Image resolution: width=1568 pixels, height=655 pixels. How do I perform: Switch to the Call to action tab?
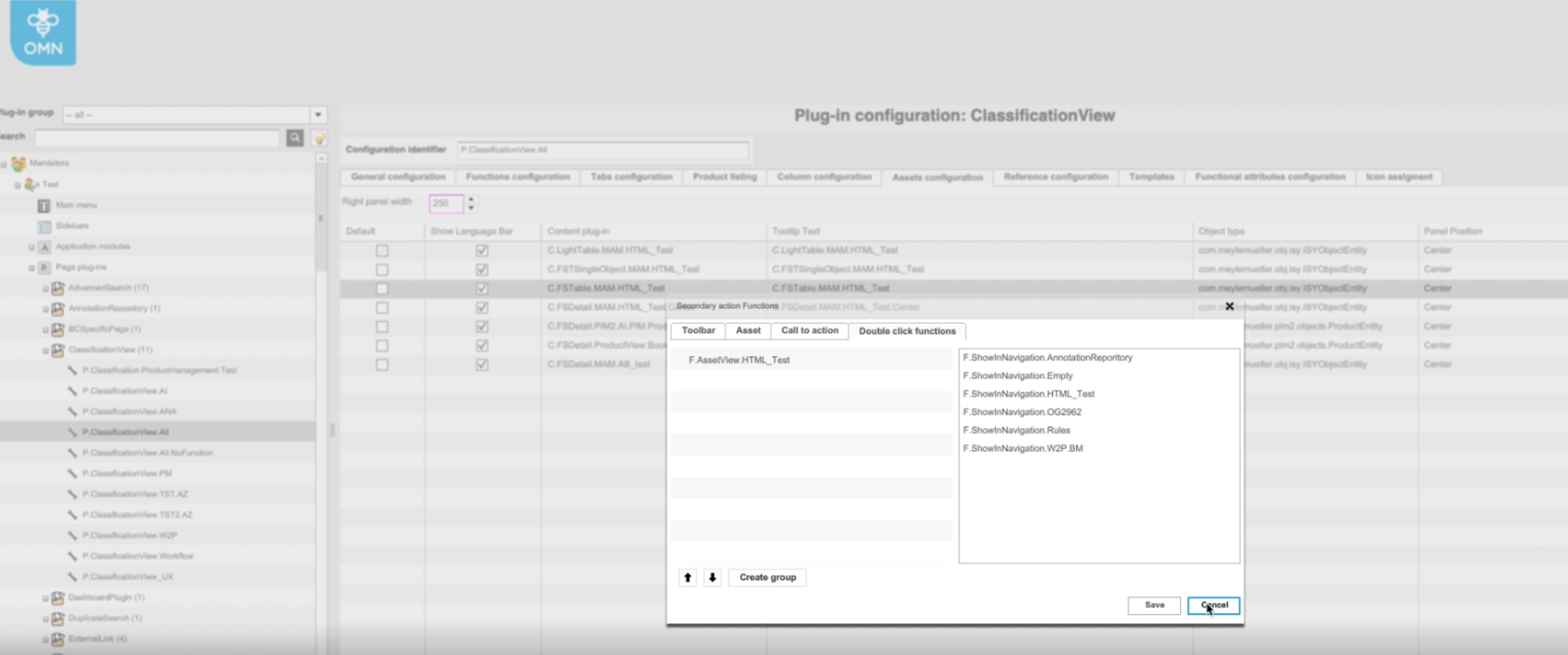tap(809, 331)
